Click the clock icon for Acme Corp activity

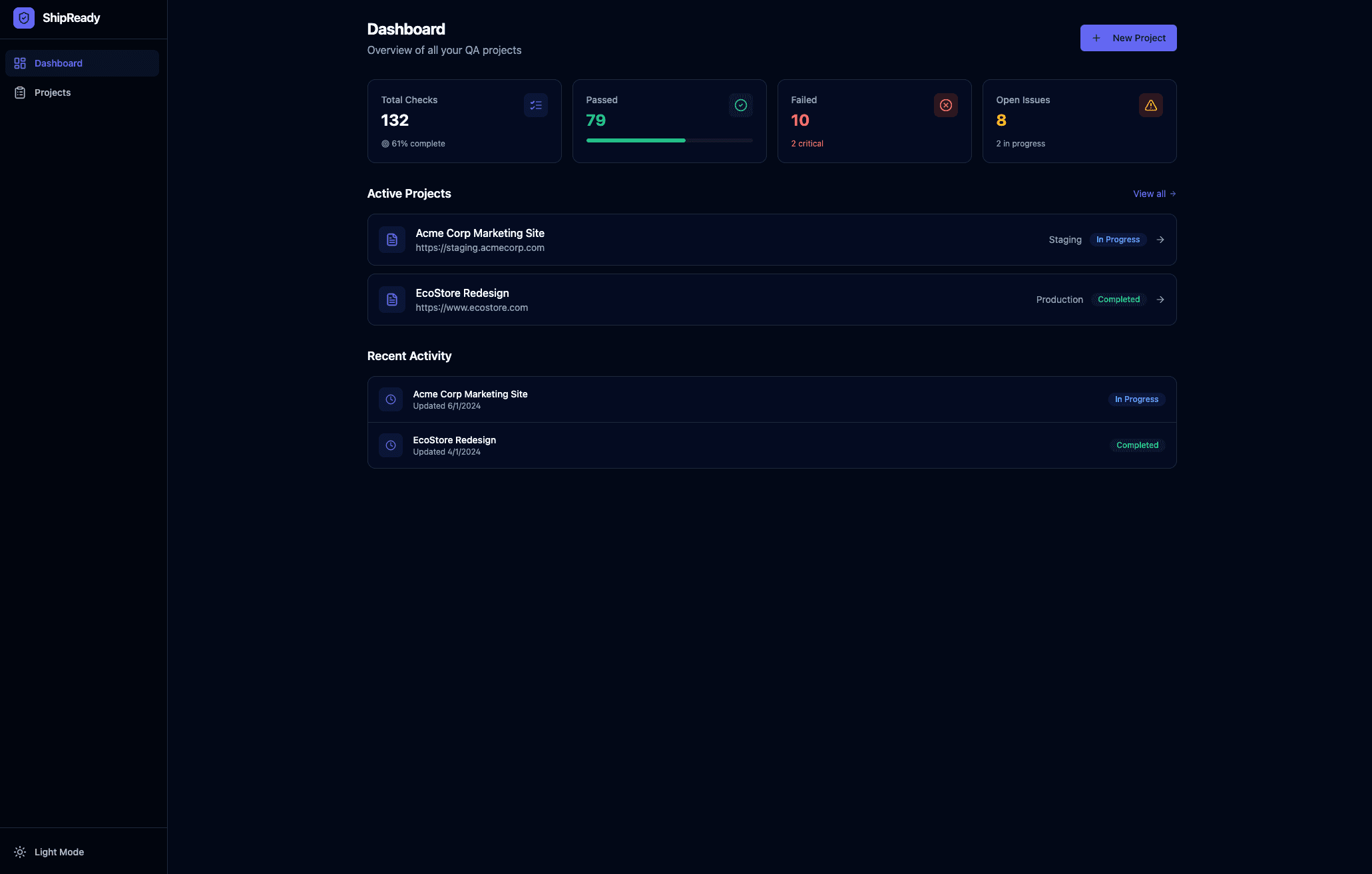tap(391, 399)
